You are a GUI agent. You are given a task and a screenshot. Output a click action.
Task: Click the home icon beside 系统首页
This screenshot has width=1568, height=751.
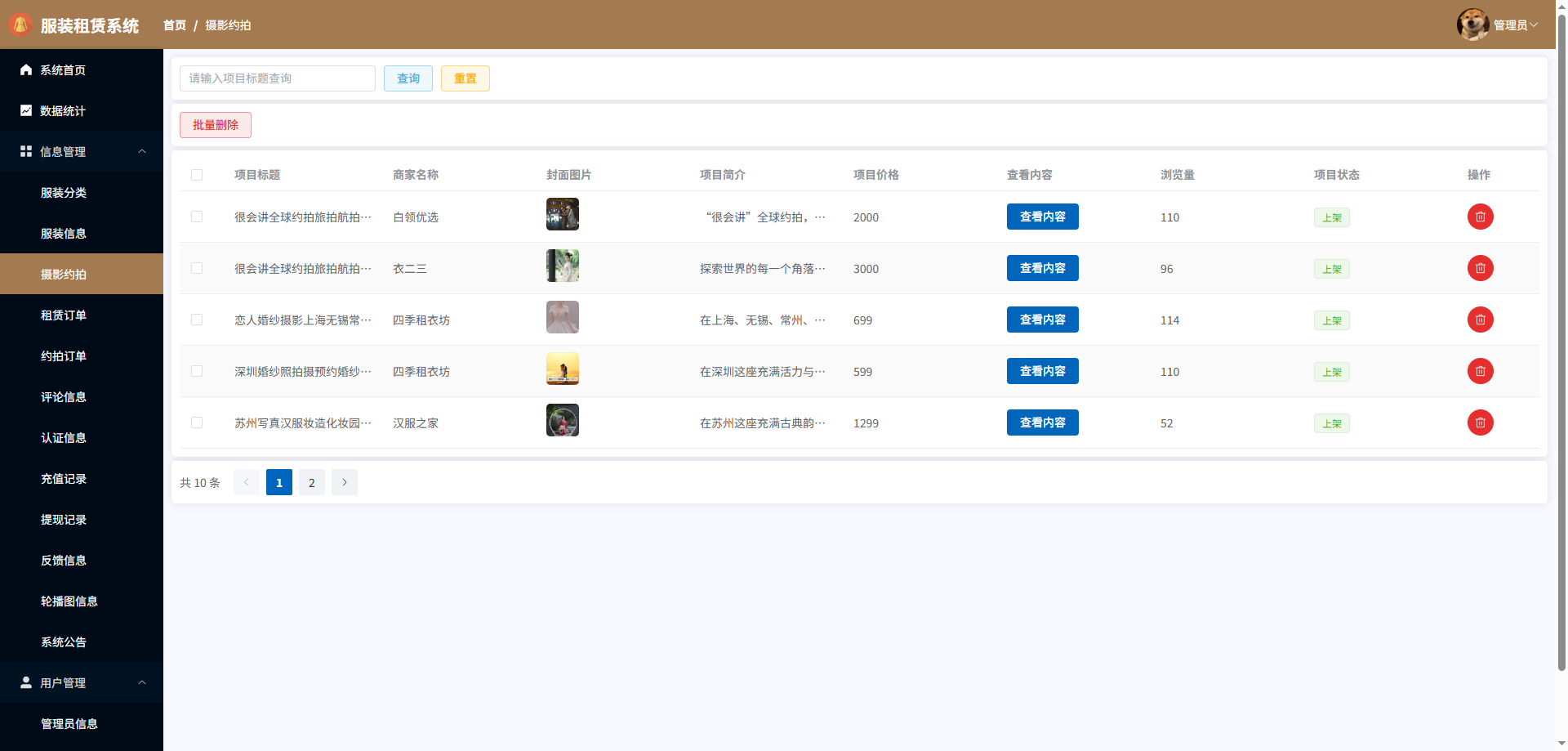pyautogui.click(x=26, y=69)
